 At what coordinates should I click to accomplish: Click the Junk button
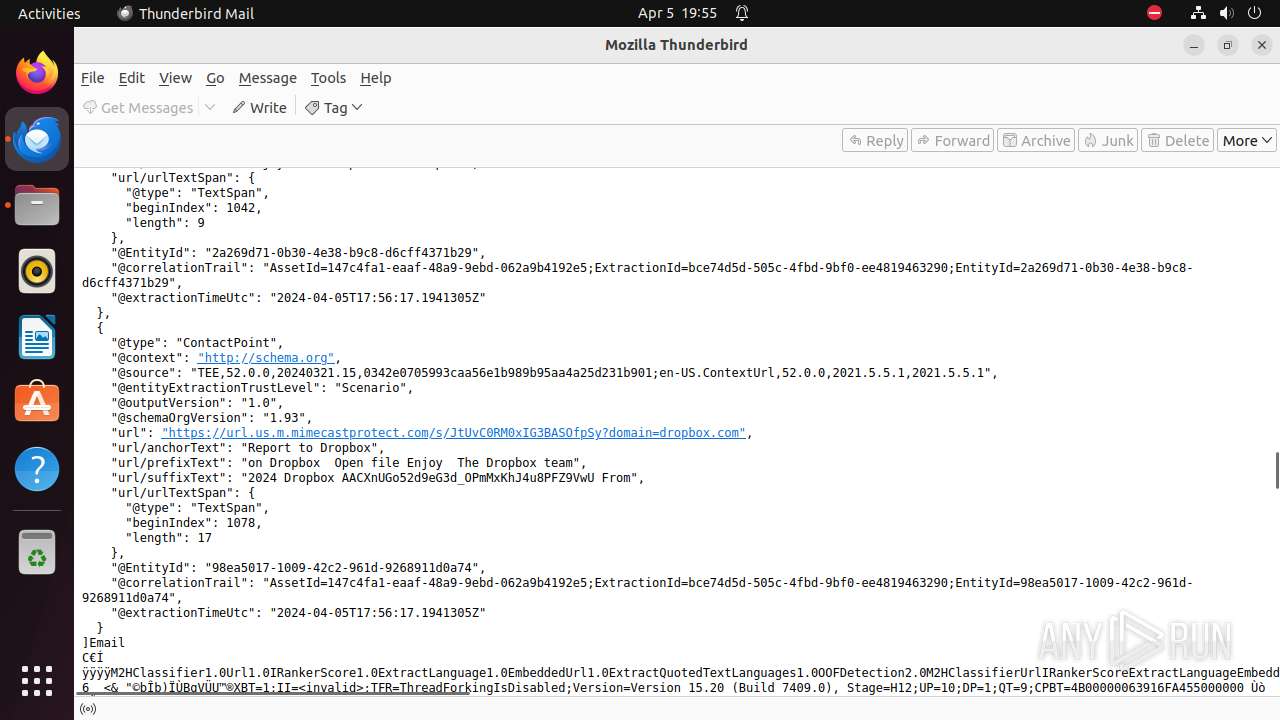pos(1108,140)
